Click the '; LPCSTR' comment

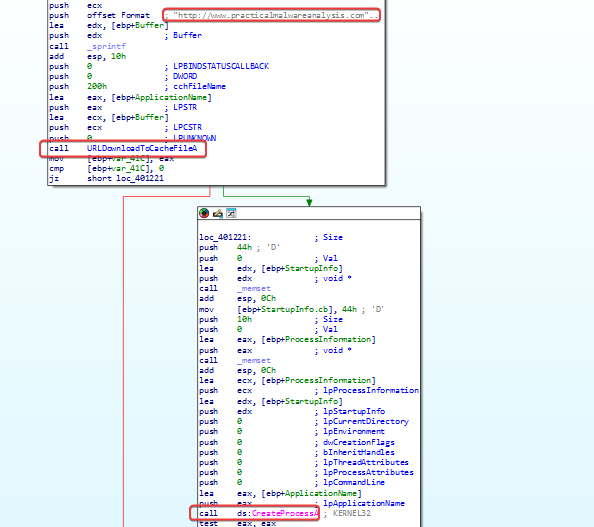point(183,127)
